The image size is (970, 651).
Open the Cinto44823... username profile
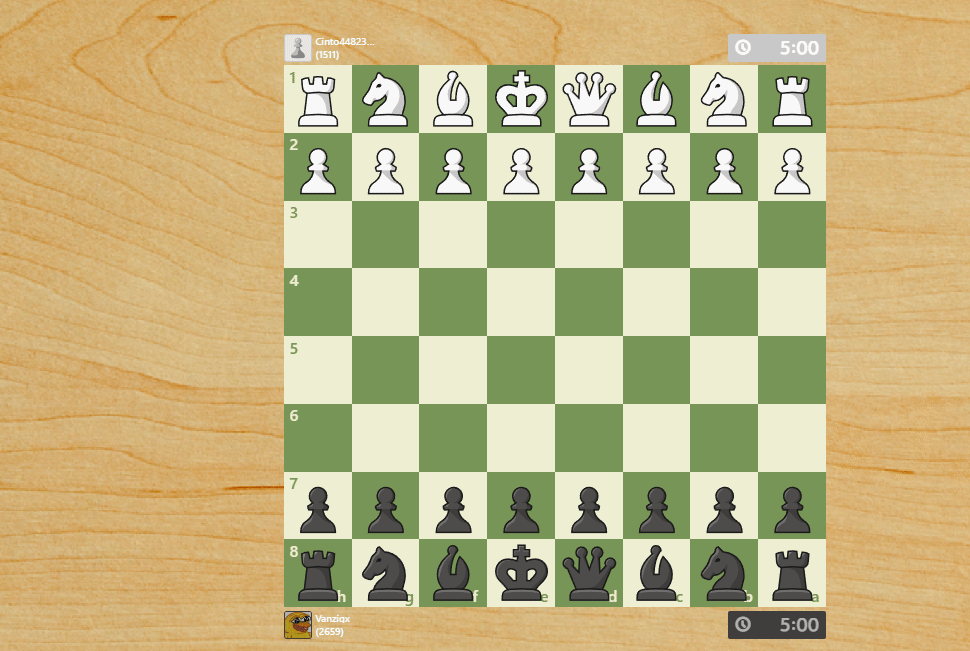pyautogui.click(x=345, y=41)
